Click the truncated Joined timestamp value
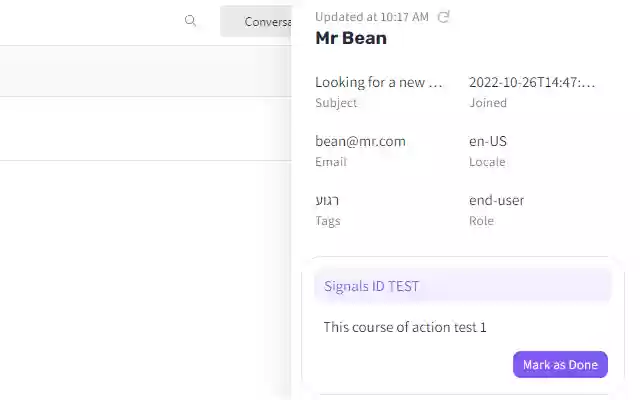 coord(532,82)
